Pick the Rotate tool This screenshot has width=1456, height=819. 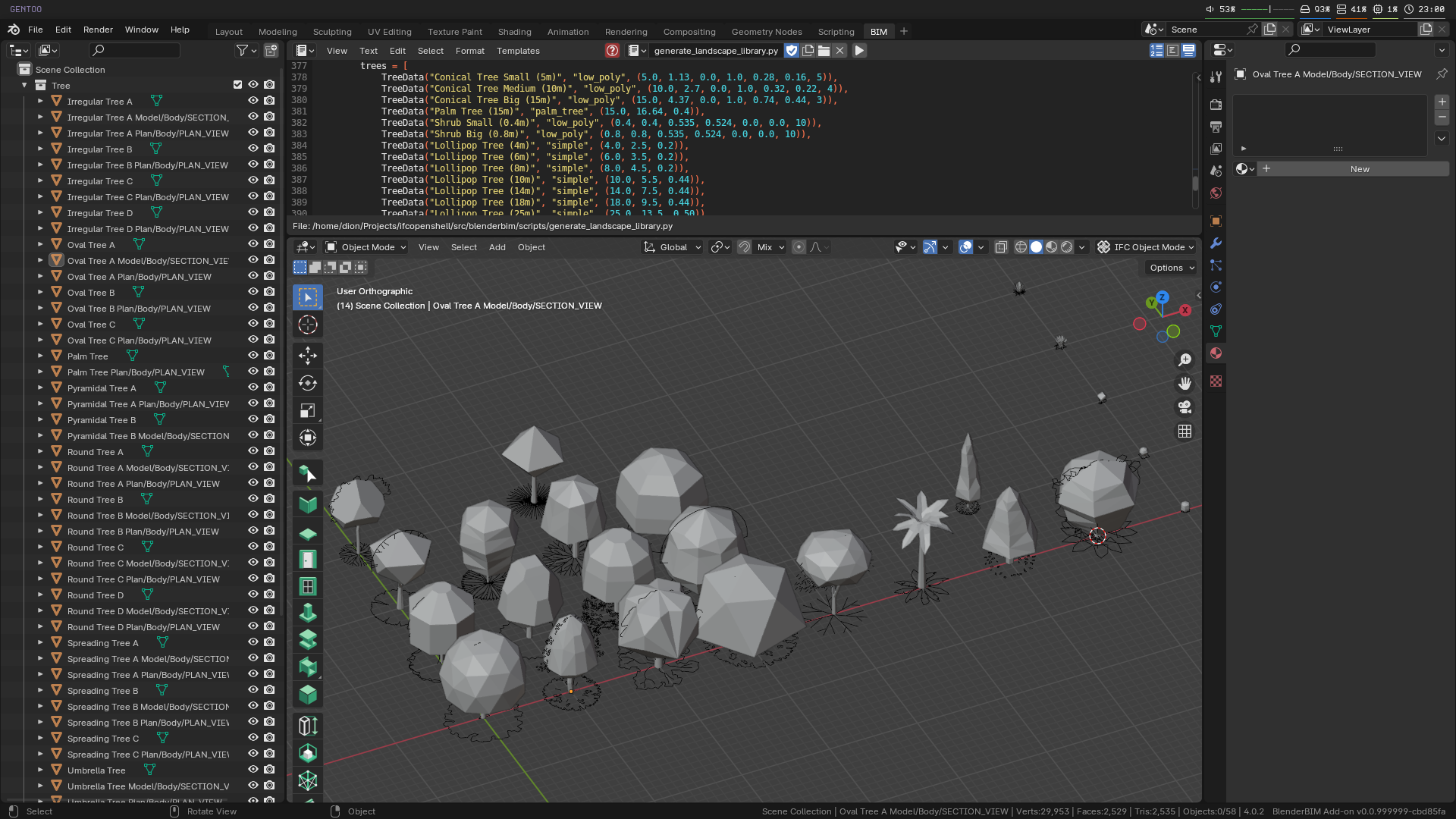tap(307, 383)
